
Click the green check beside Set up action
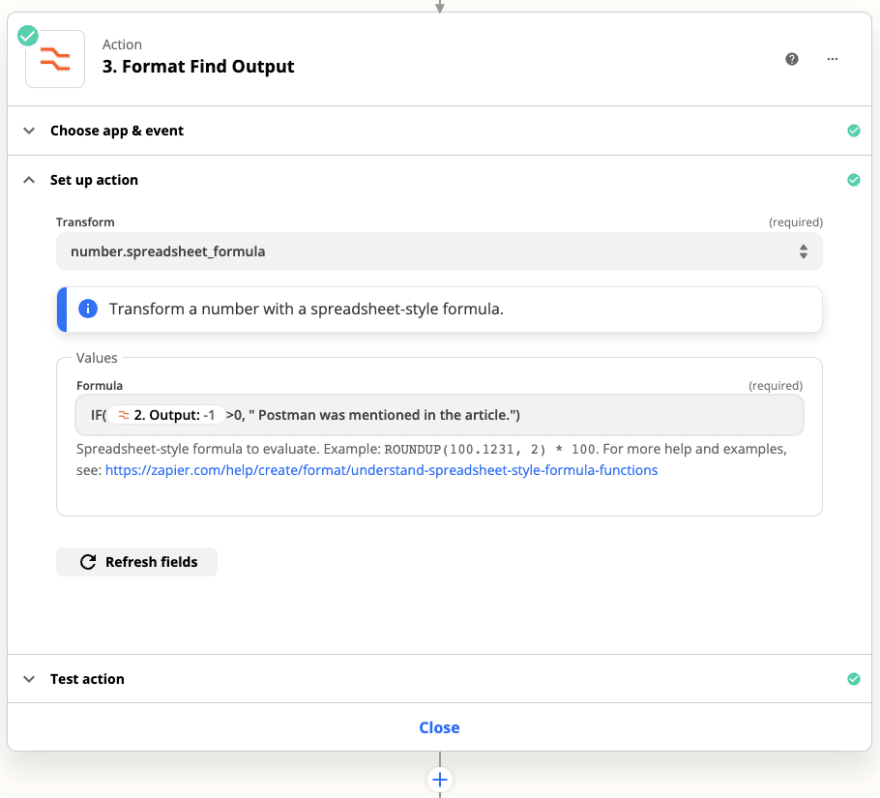pyautogui.click(x=854, y=180)
